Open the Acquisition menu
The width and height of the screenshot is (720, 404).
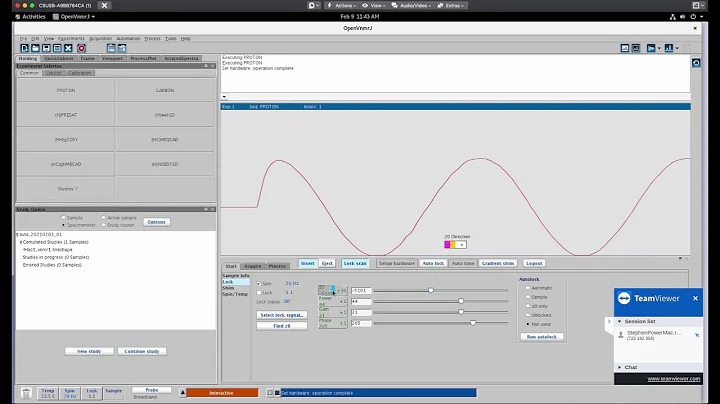point(101,39)
